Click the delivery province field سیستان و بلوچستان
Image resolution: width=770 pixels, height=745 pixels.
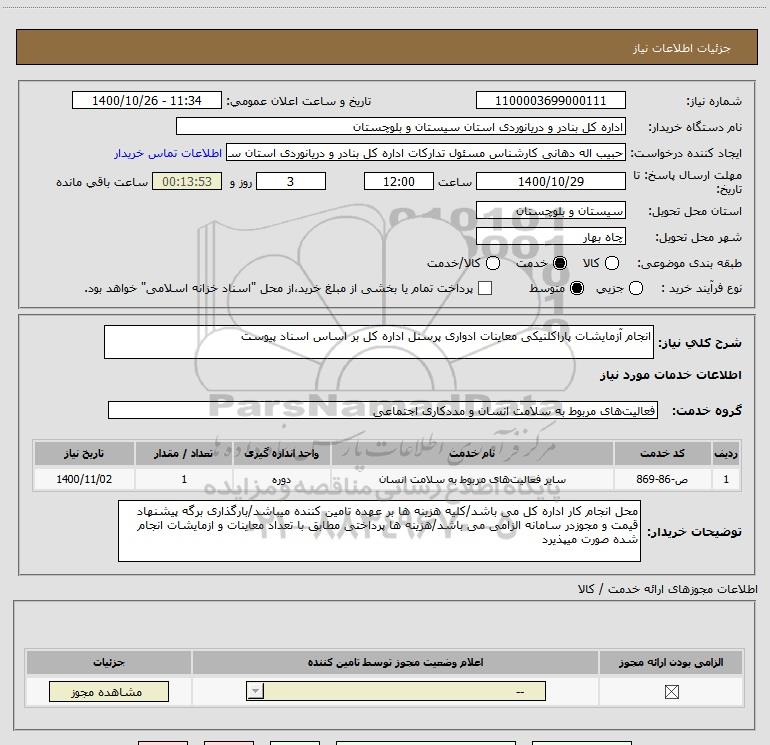click(x=550, y=211)
